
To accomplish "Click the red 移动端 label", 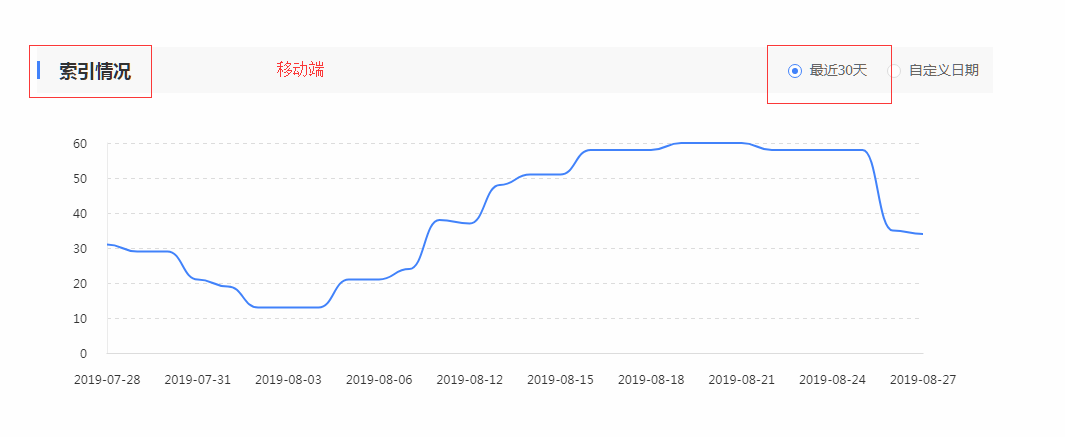I will pos(300,69).
